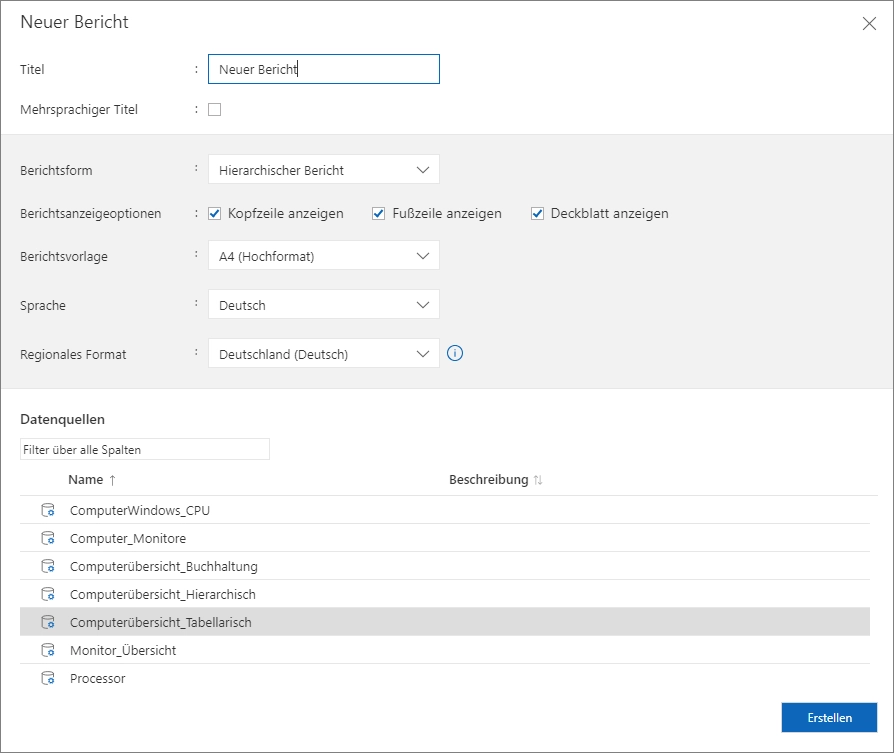Disable the Deckblatt anzeigen option
Screen dimensions: 894x753
coord(537,213)
